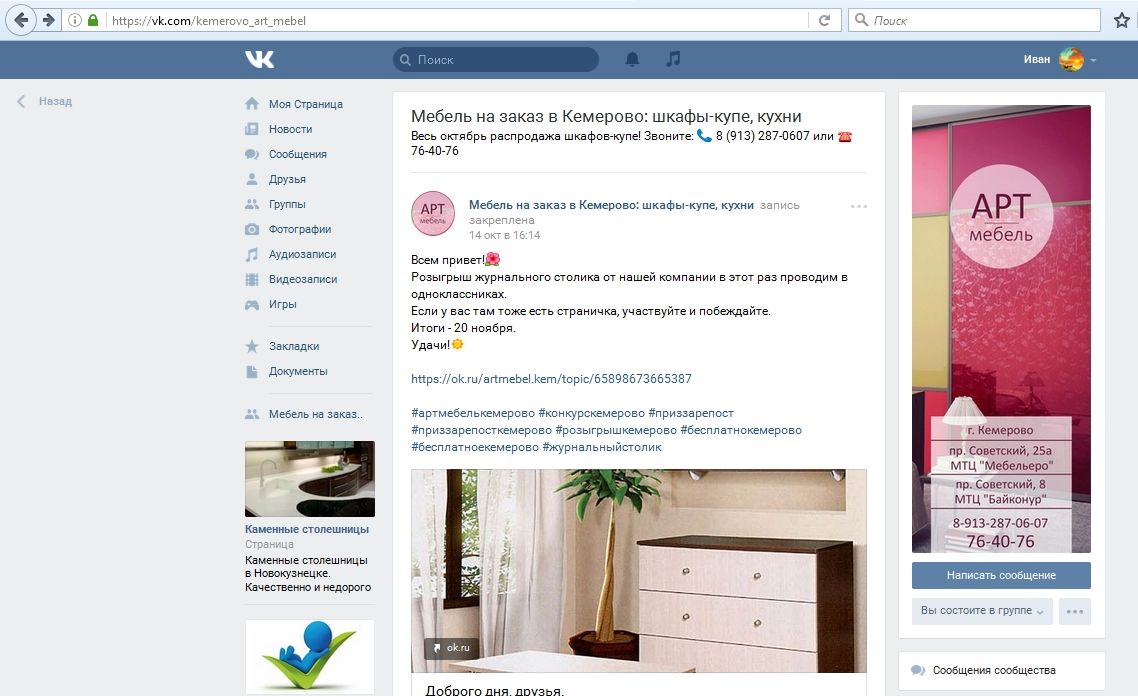Click the group avatar АРТ мебель circle
The width and height of the screenshot is (1138, 696).
pos(433,213)
